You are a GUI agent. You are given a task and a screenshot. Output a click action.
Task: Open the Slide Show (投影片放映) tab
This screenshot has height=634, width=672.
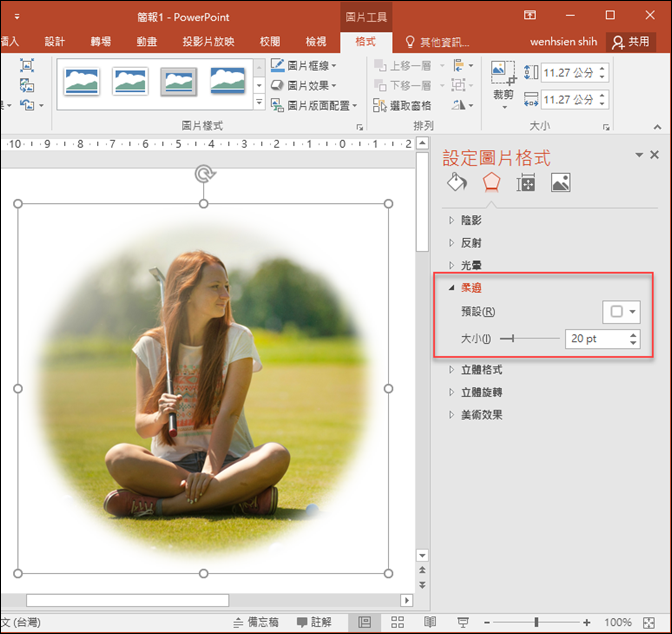(208, 42)
